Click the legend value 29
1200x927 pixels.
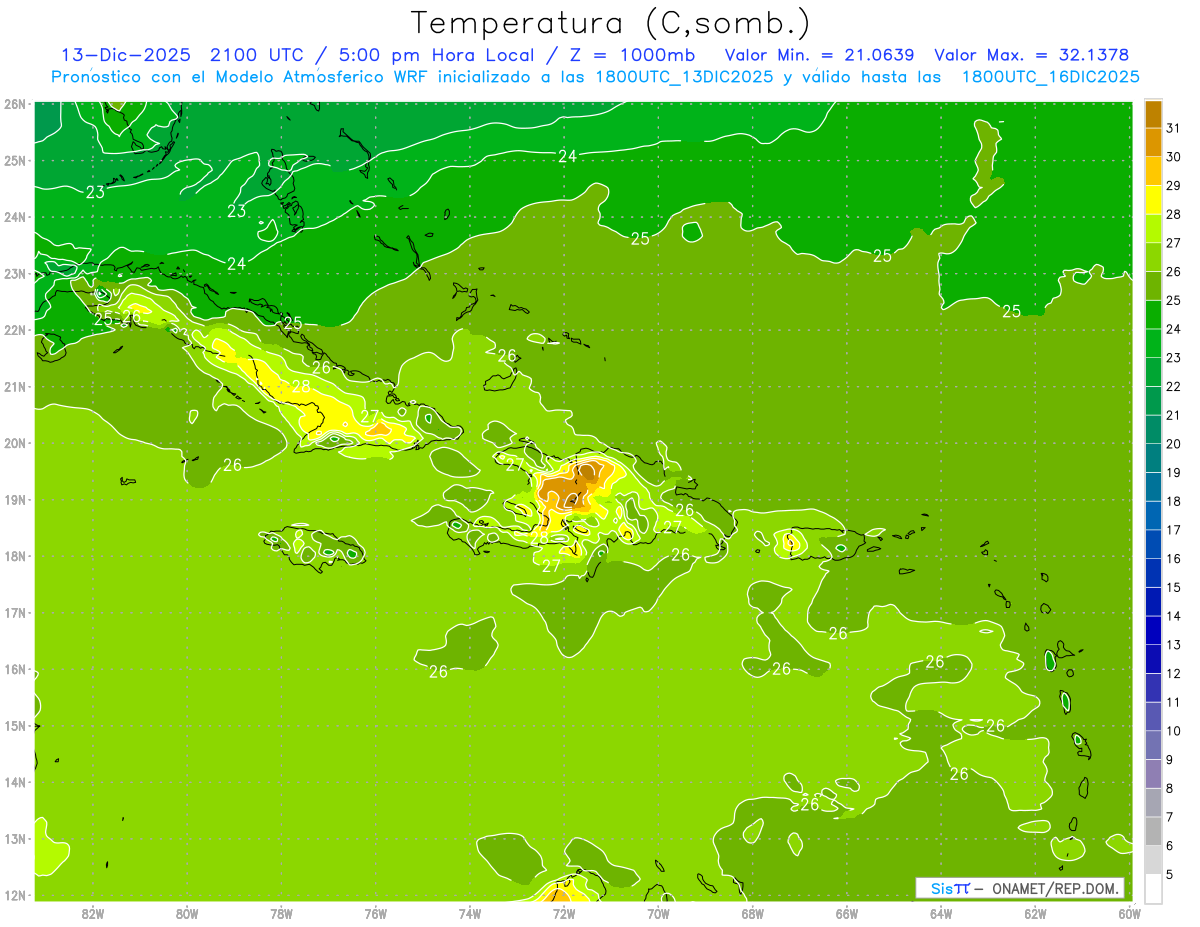[x=1173, y=186]
